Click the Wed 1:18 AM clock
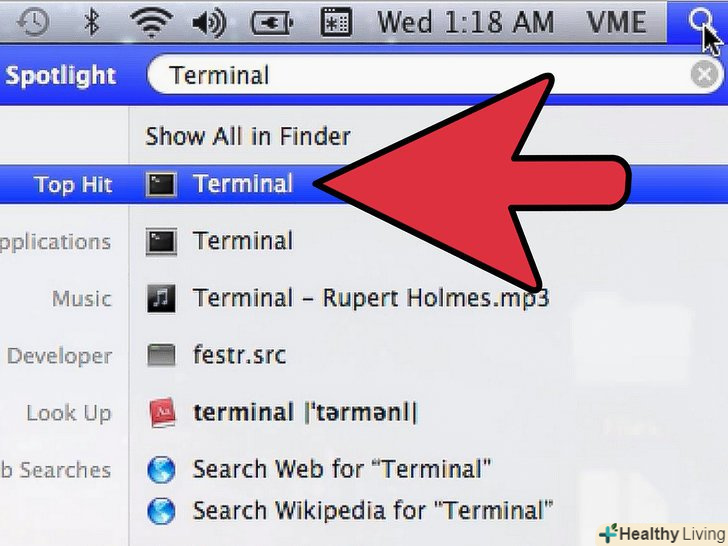The image size is (728, 546). tap(466, 22)
